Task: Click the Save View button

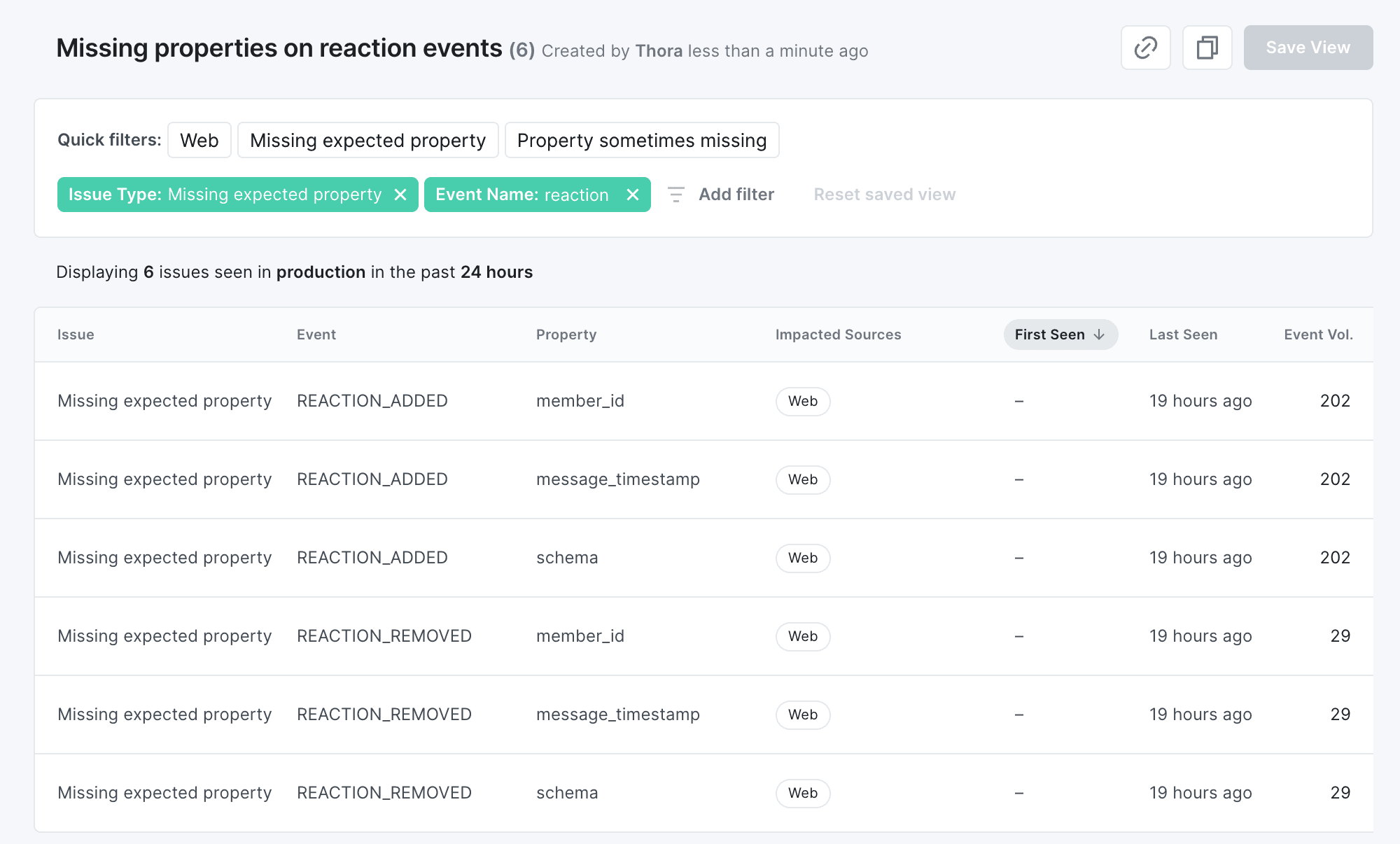Action: pos(1308,46)
